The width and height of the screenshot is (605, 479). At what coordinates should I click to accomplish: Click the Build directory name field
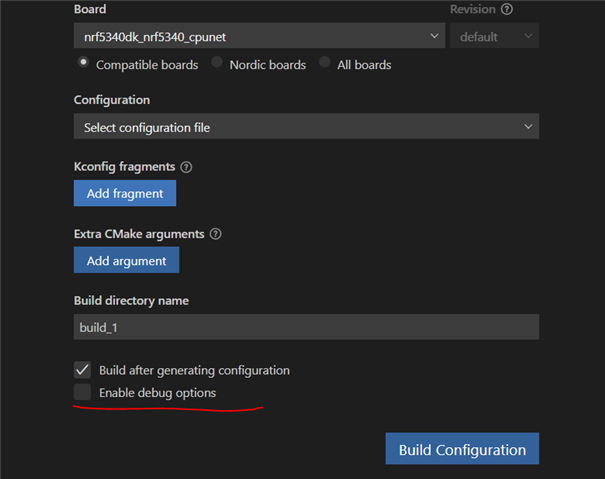306,327
